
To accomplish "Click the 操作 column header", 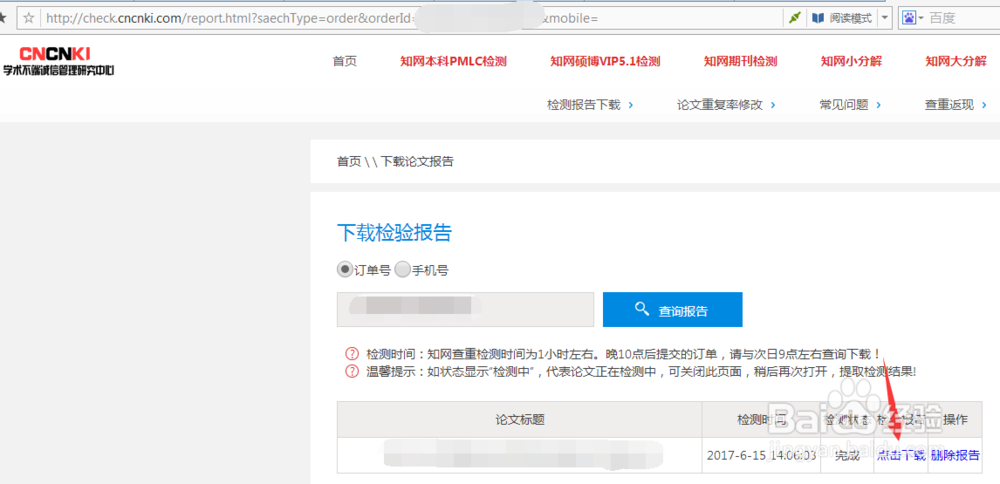I will pyautogui.click(x=955, y=420).
